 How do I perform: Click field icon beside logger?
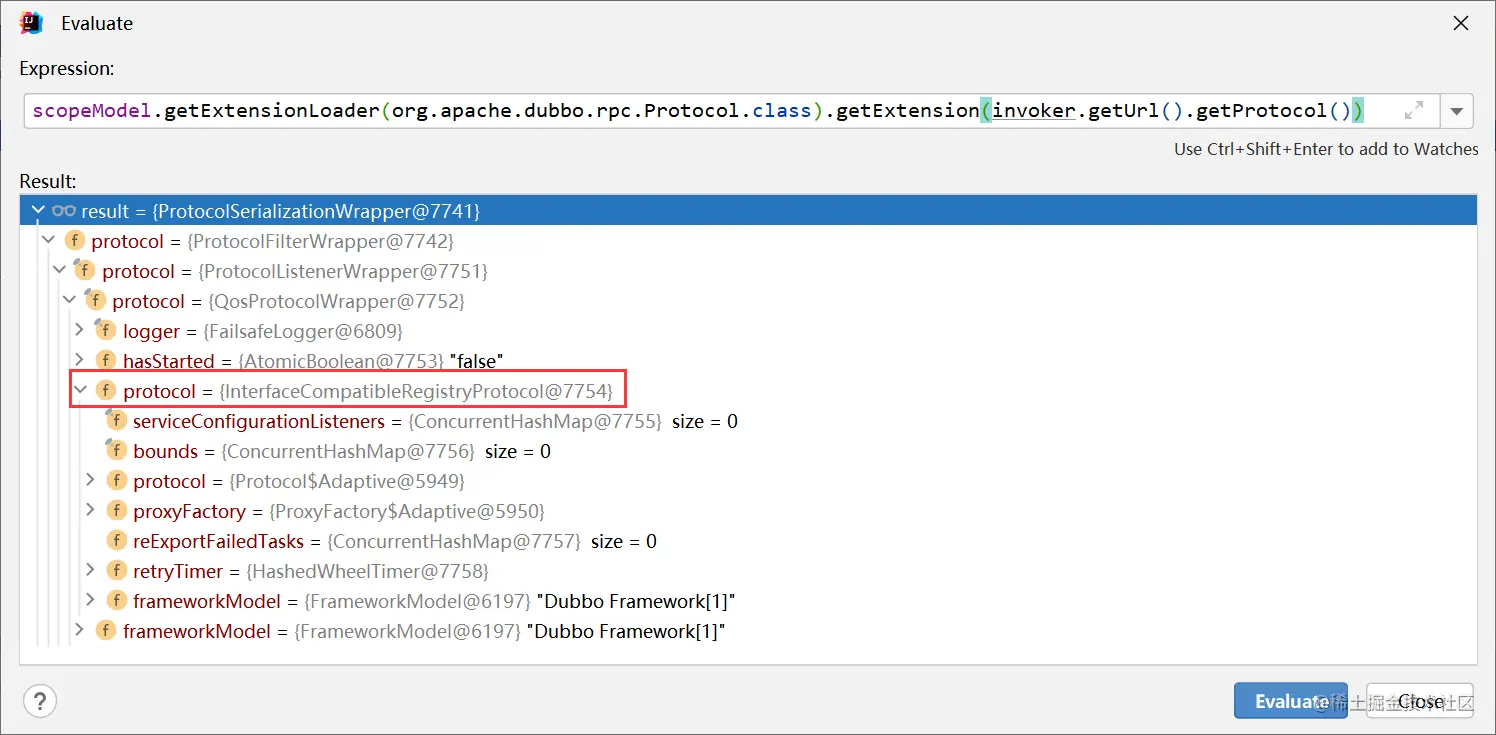coord(105,331)
